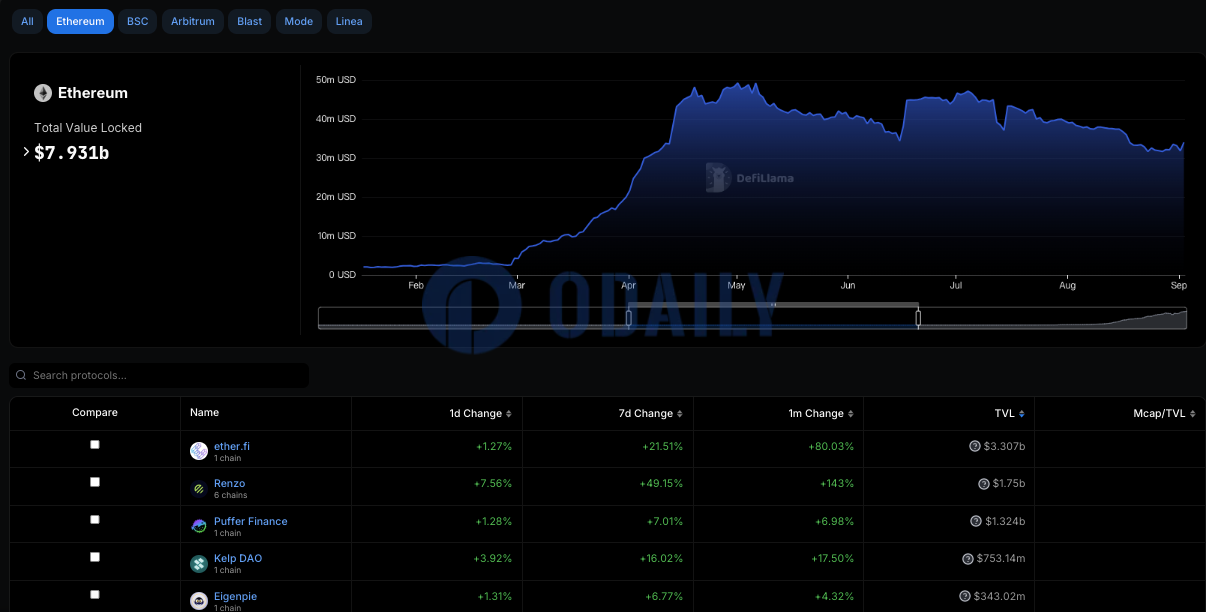Click the Name column header
The image size is (1206, 612).
click(204, 412)
